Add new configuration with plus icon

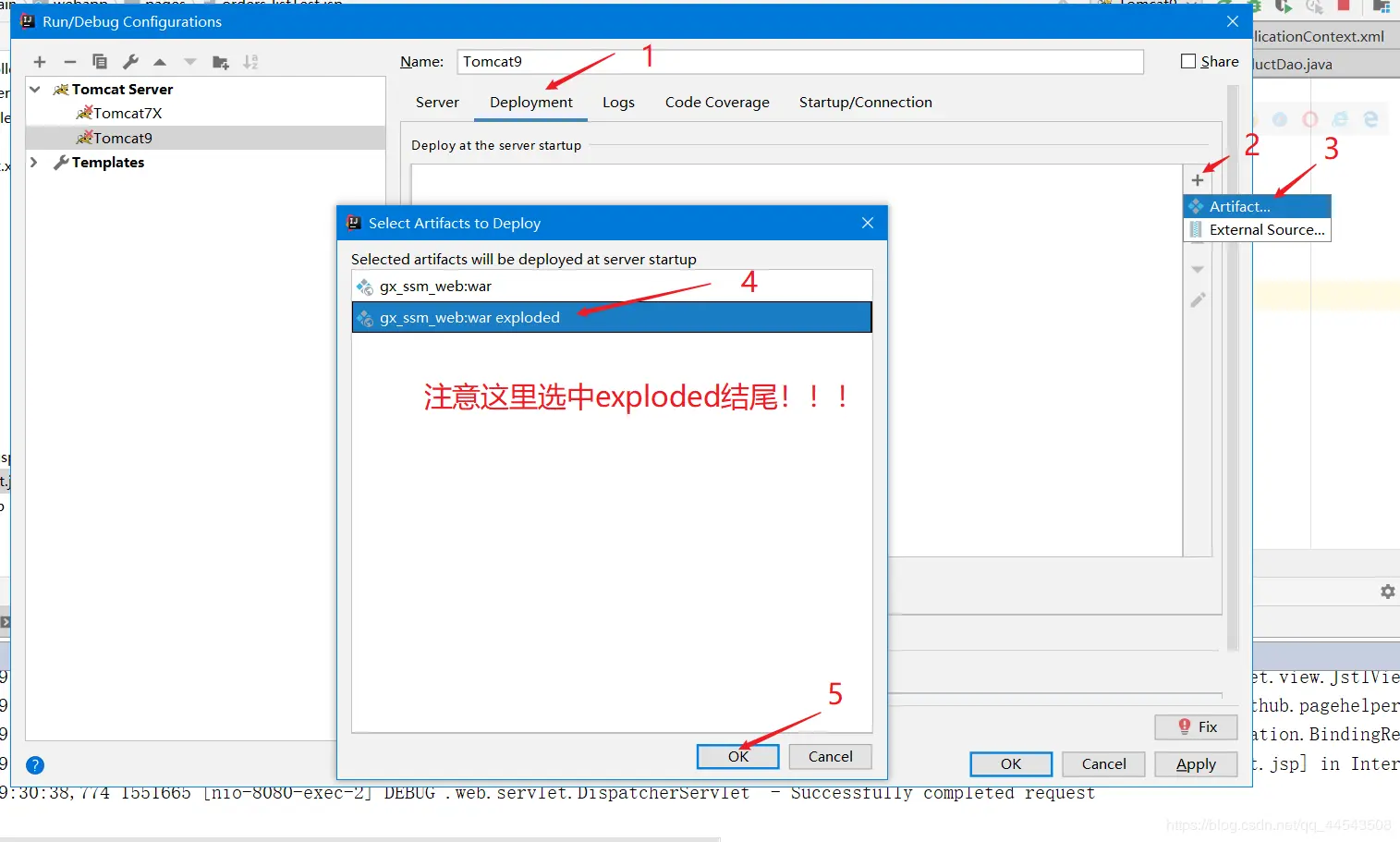point(40,62)
